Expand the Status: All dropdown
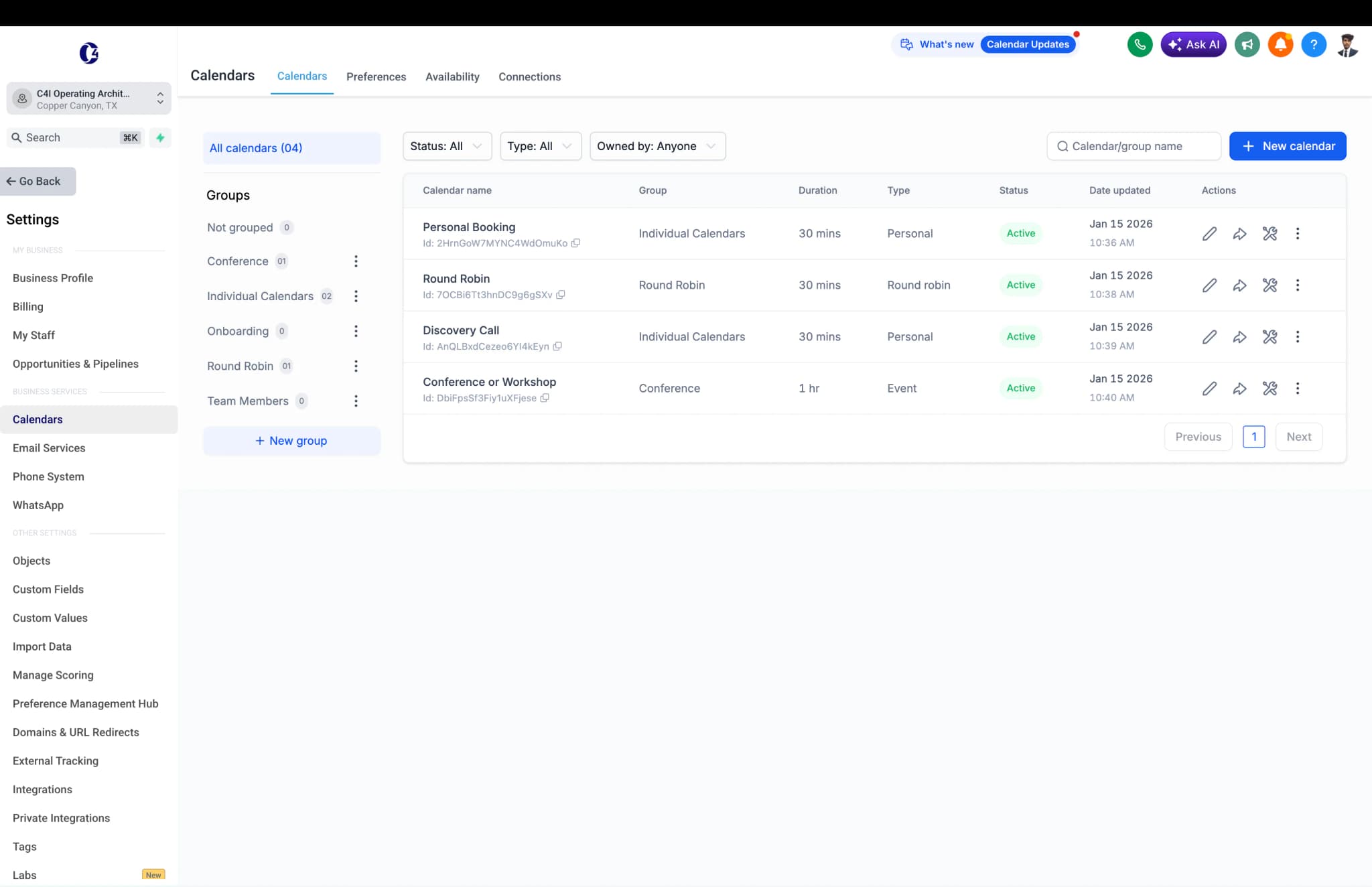 coord(447,146)
